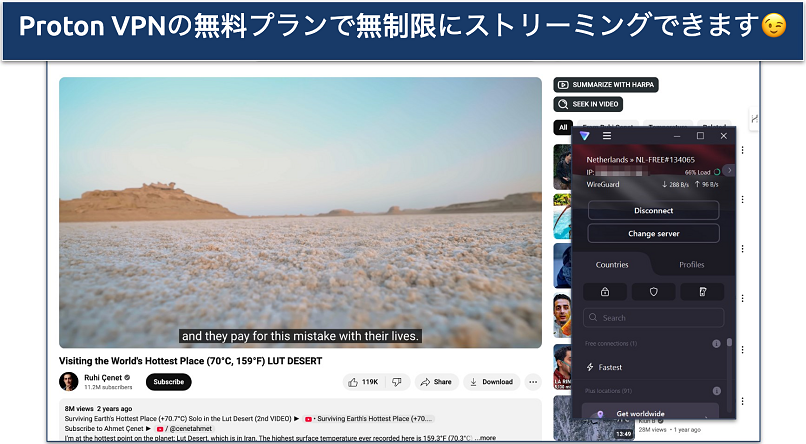Switch to the Countries tab
The width and height of the screenshot is (806, 444).
[x=612, y=265]
